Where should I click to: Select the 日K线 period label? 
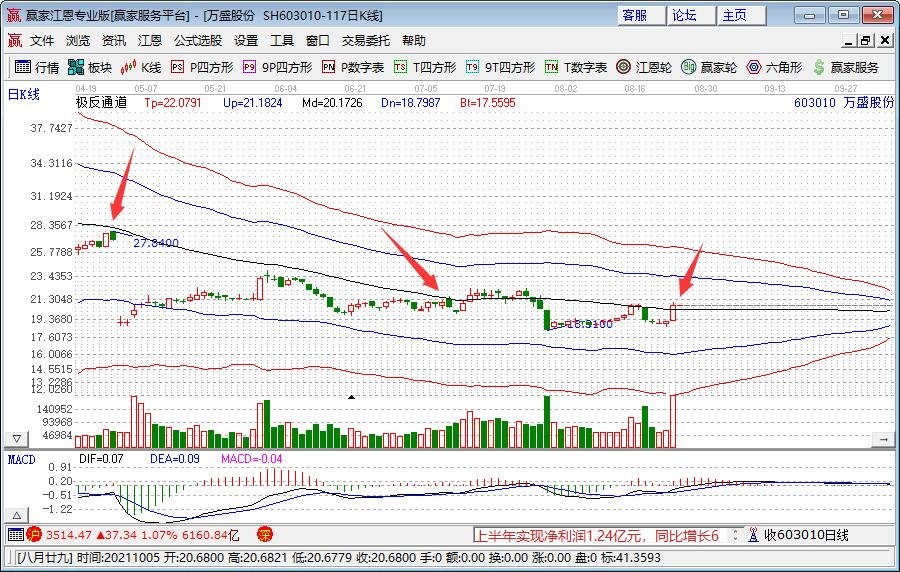24,95
